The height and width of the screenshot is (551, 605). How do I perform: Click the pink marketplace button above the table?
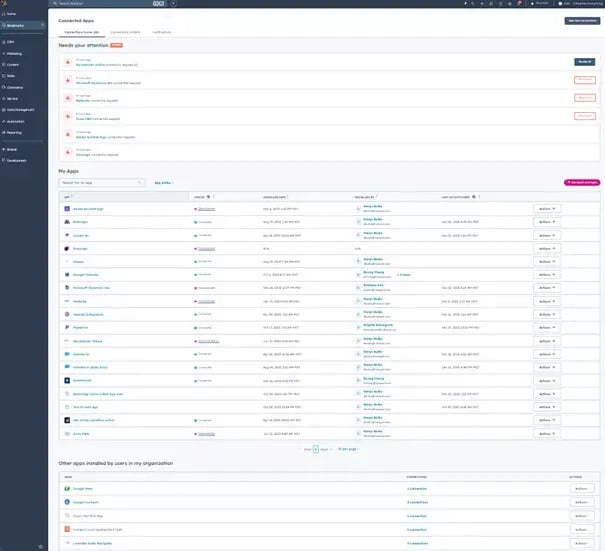pos(582,183)
